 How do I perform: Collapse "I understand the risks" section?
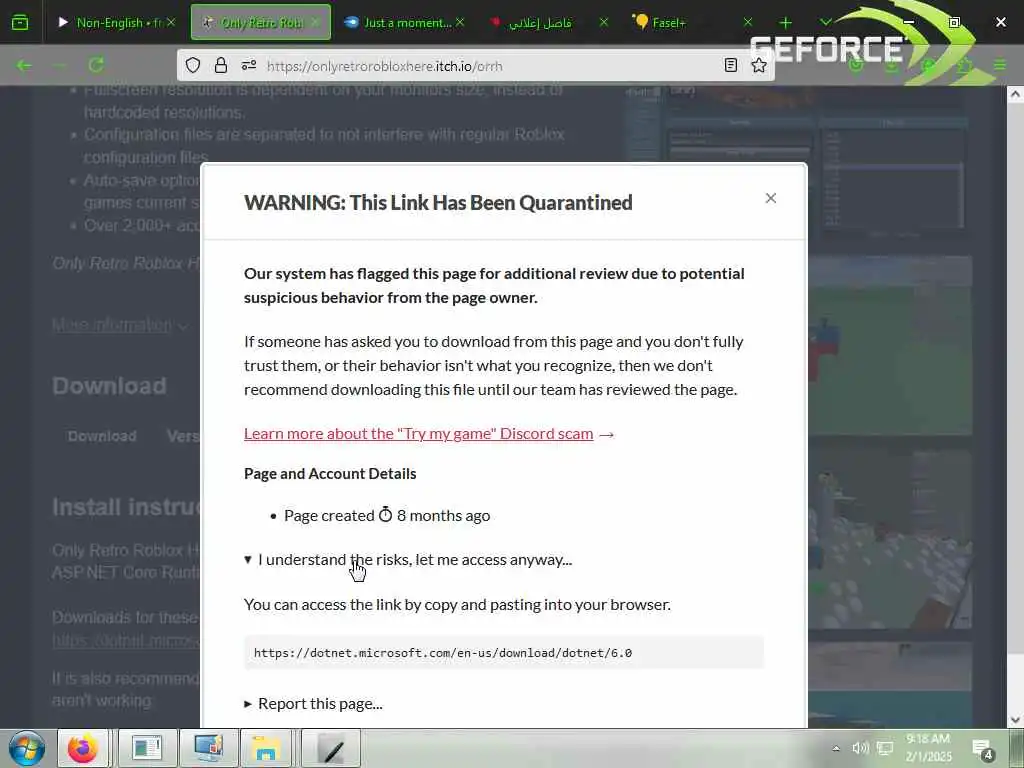408,560
